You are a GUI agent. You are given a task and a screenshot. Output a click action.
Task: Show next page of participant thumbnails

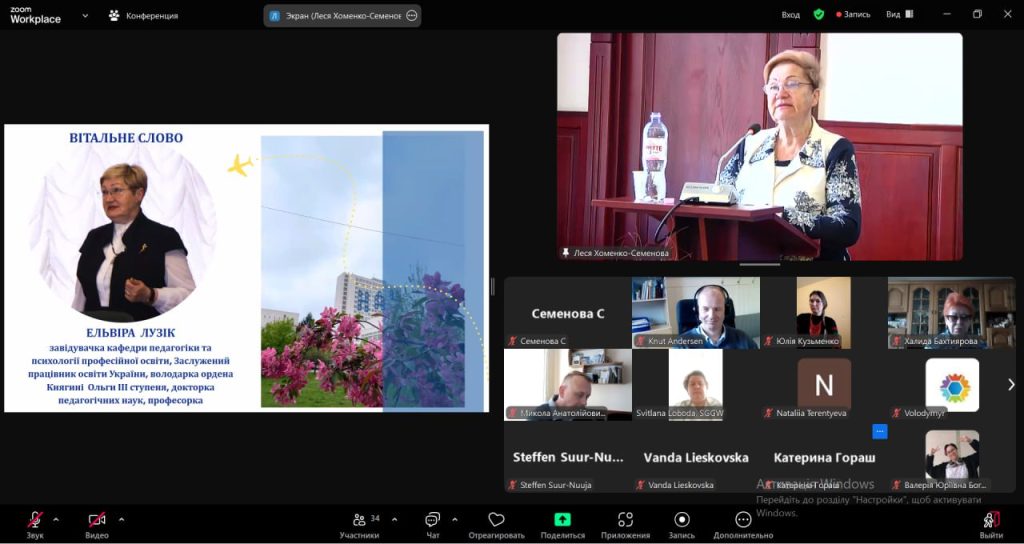pyautogui.click(x=1010, y=384)
